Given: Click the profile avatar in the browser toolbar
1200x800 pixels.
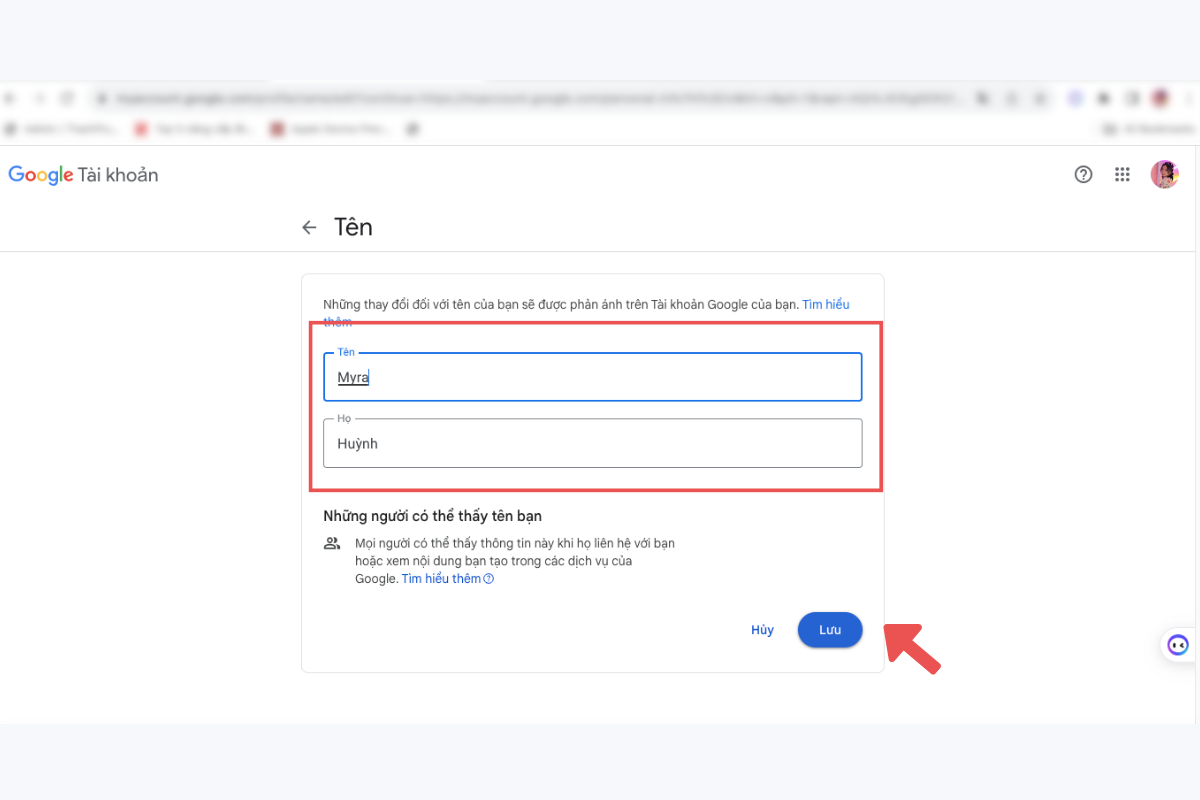Looking at the screenshot, I should (x=1160, y=98).
